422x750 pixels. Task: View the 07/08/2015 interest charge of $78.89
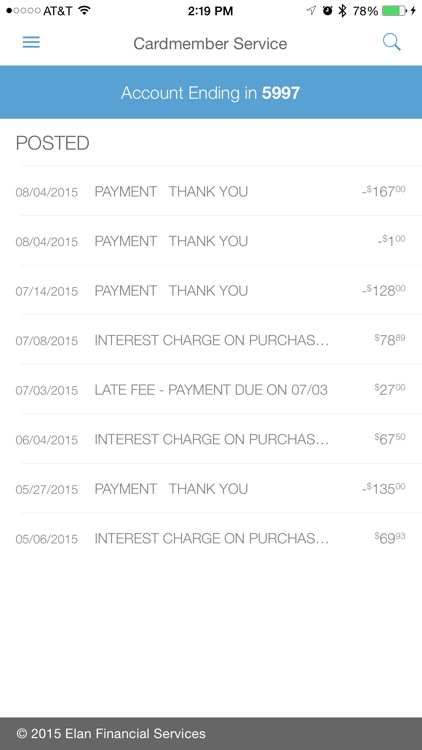click(211, 340)
